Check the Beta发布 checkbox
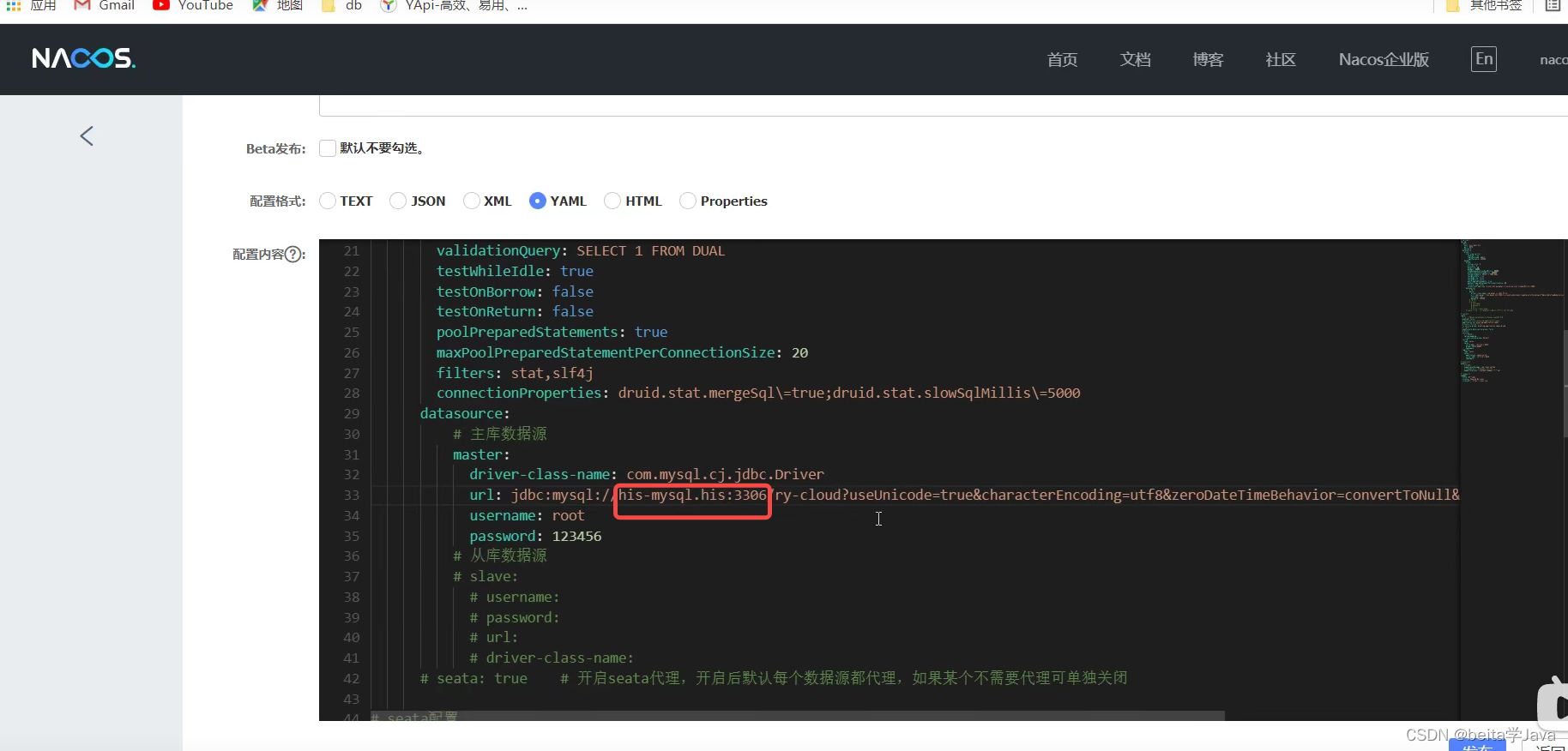Viewport: 1568px width, 751px height. [327, 148]
